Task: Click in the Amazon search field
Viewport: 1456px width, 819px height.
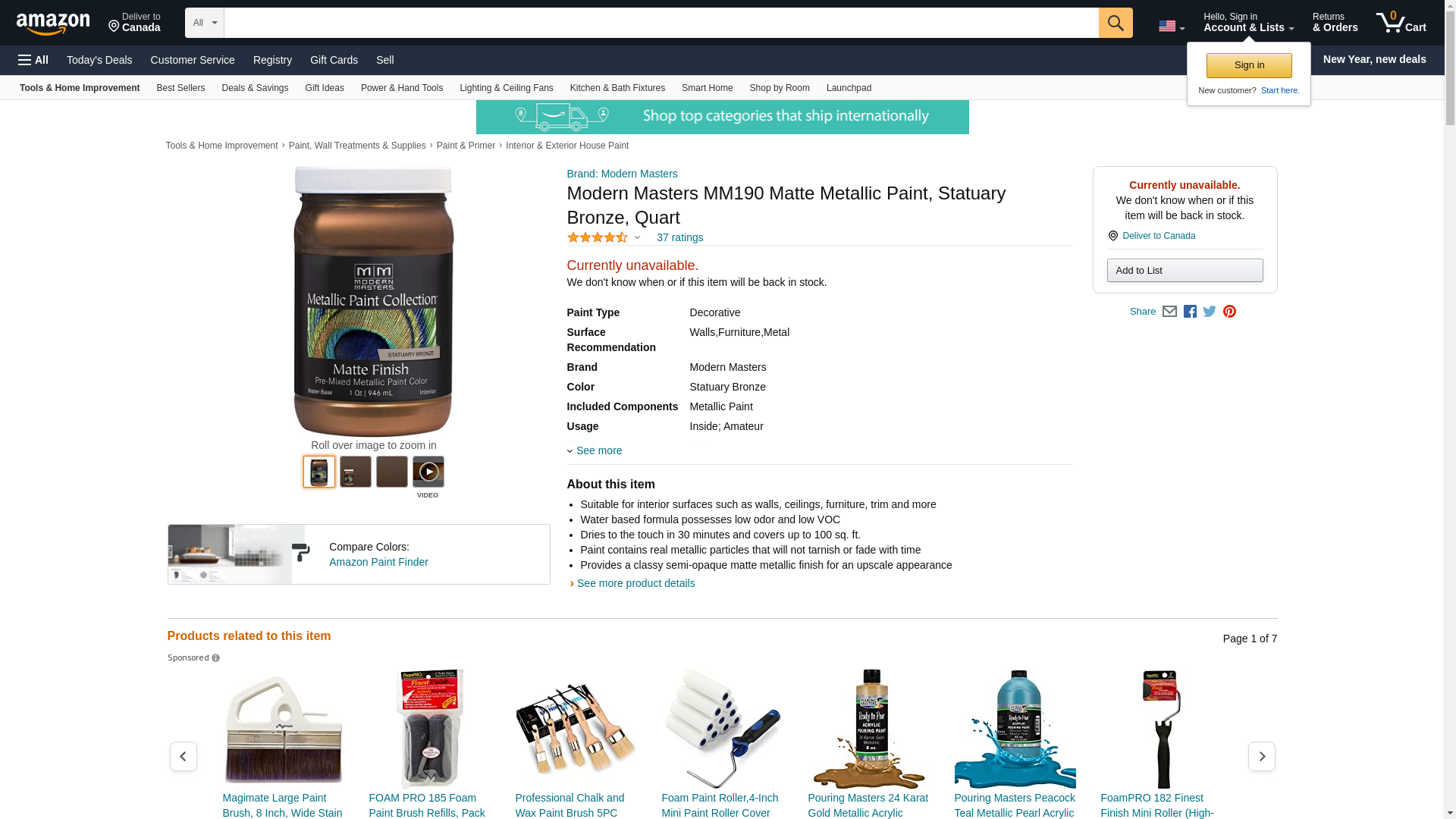Action: click(661, 23)
